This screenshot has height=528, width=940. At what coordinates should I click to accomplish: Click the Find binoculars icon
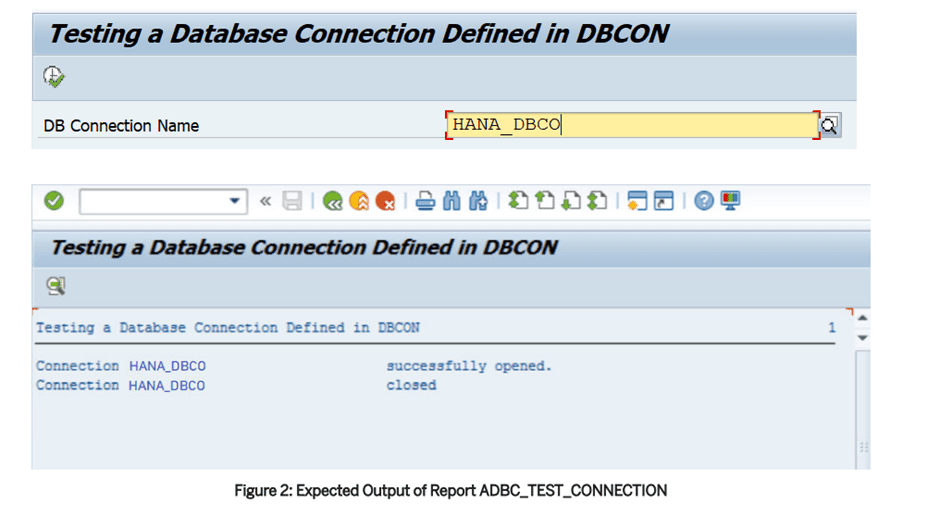pos(451,201)
